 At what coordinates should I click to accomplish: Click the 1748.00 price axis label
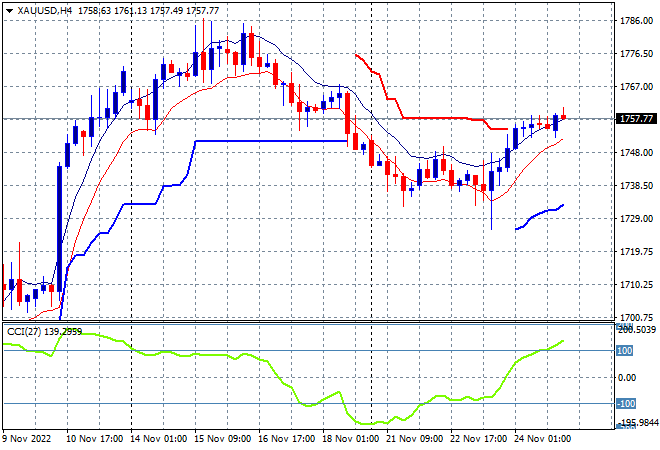(x=636, y=153)
